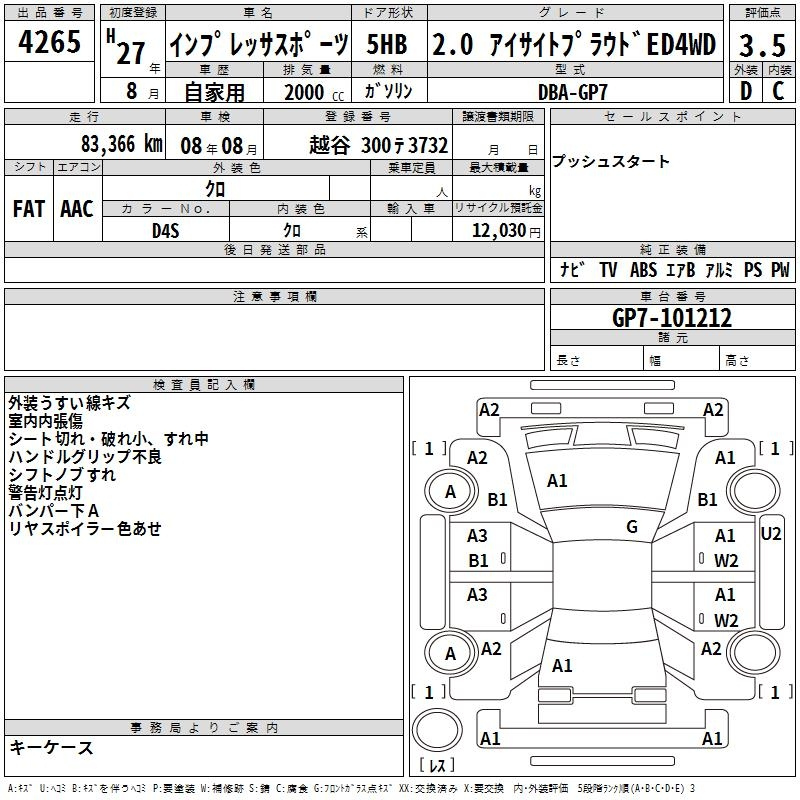This screenshot has width=800, height=800.
Task: Click the car name インプレッサスポーツ
Action: [x=258, y=45]
